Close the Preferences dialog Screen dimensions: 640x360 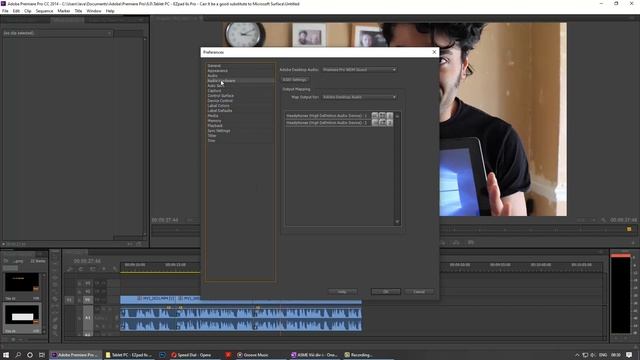(434, 52)
